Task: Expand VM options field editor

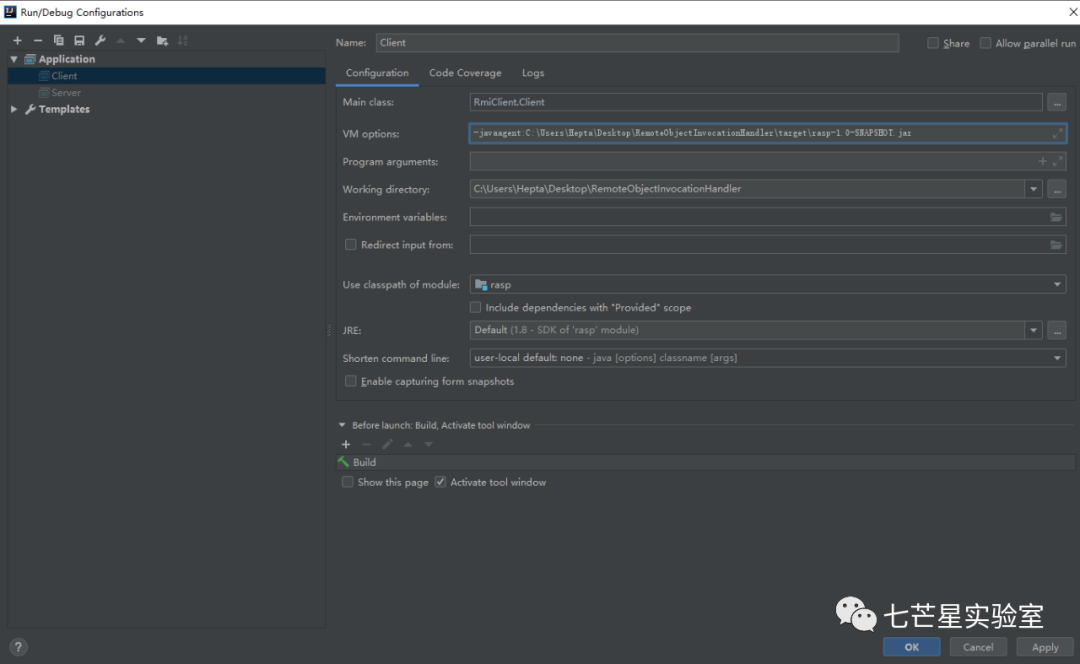Action: (x=1057, y=134)
